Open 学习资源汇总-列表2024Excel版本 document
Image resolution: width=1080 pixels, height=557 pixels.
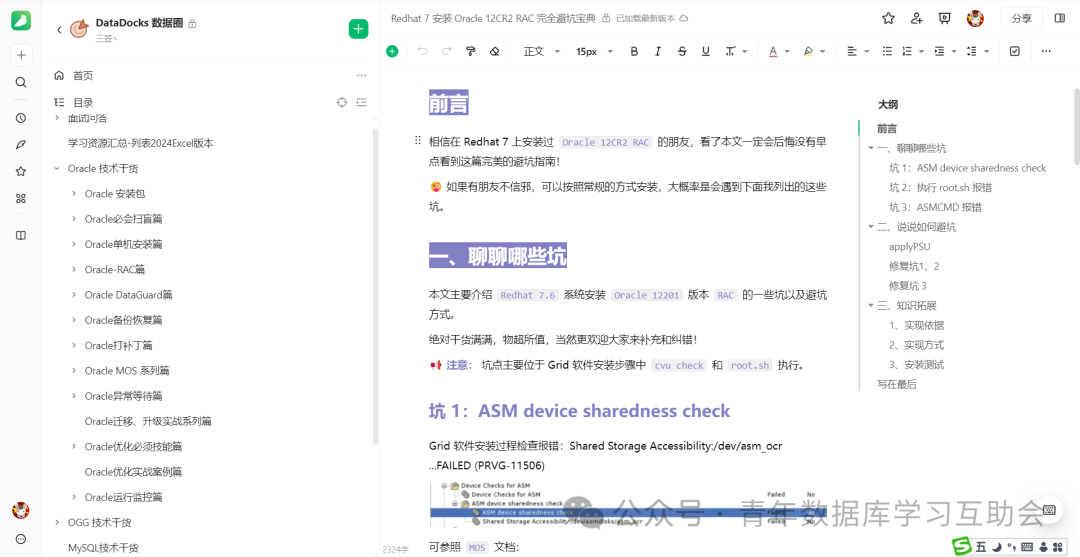141,144
